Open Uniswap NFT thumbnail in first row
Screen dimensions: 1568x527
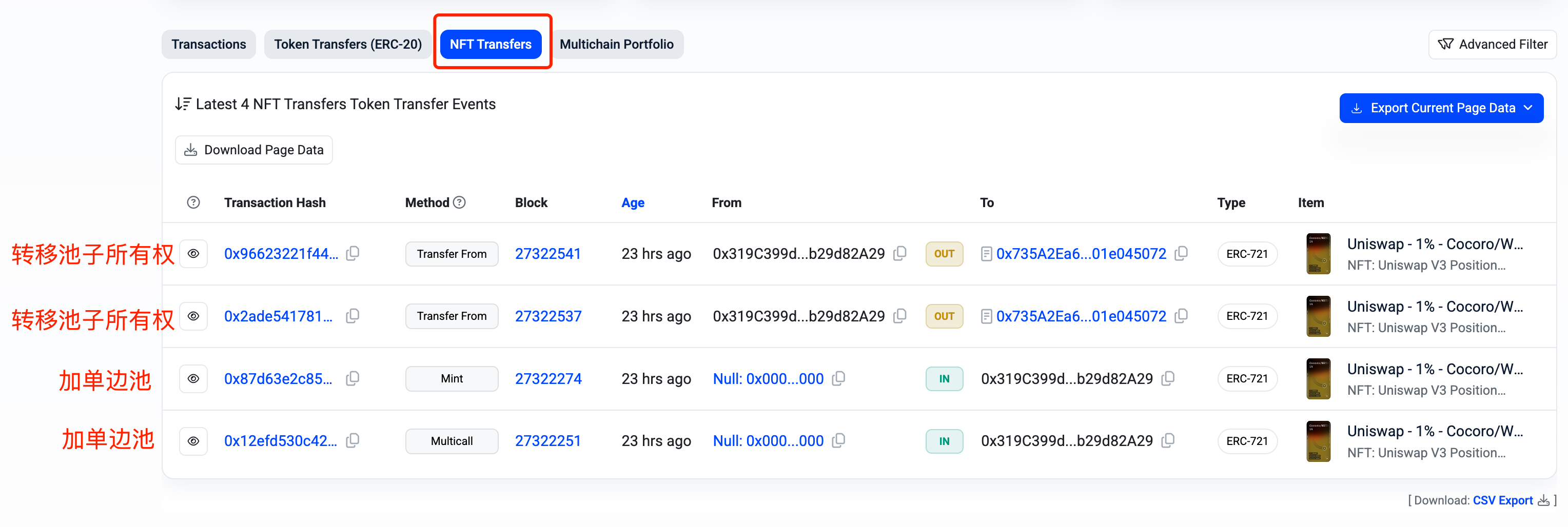pos(1318,253)
